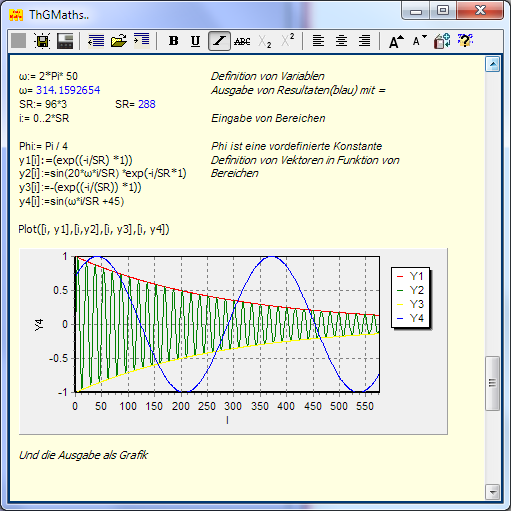Click the text 'SR:= 96*3'
The image size is (511, 511).
tap(43, 104)
